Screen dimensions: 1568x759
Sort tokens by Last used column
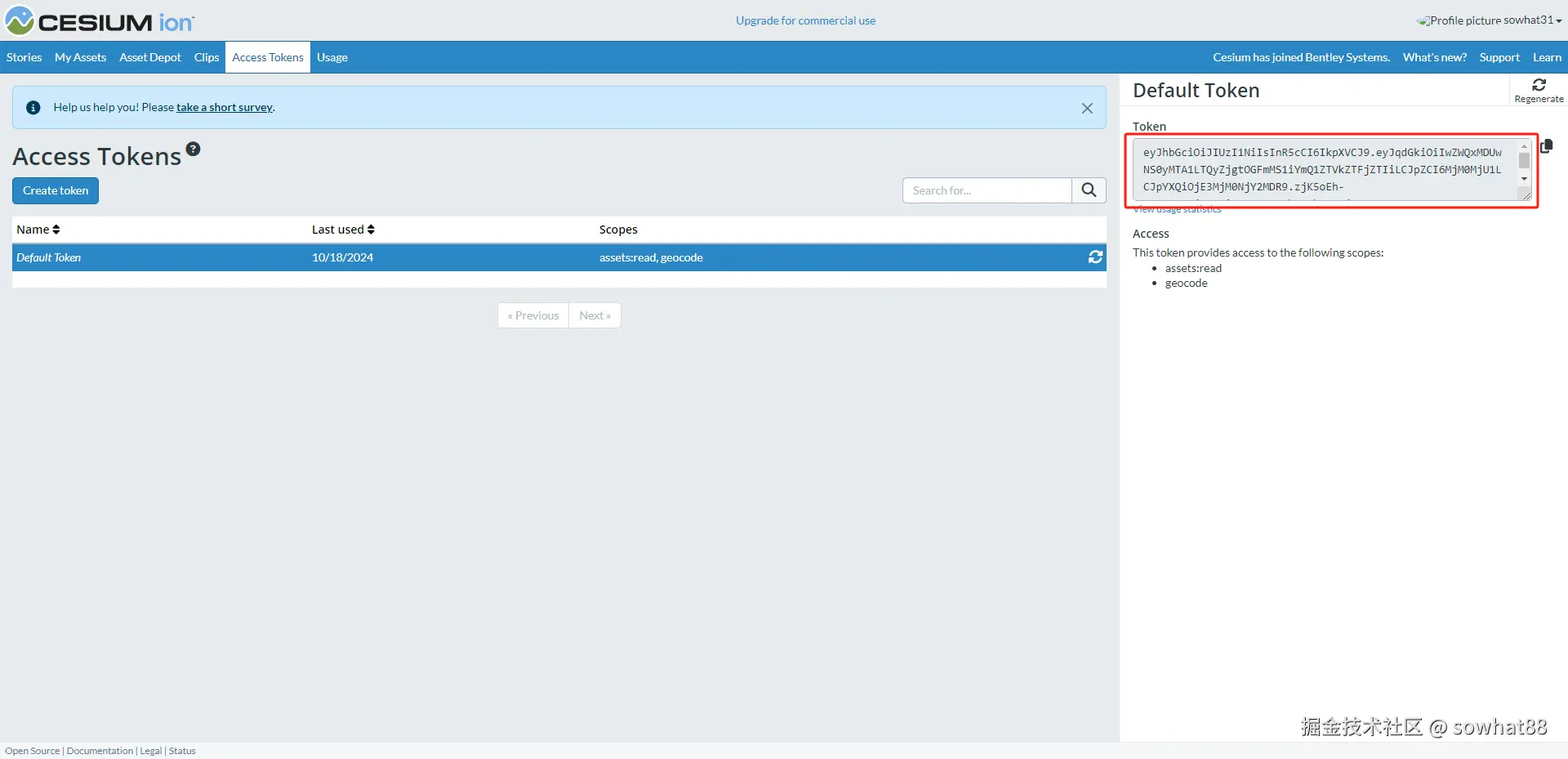pos(343,230)
